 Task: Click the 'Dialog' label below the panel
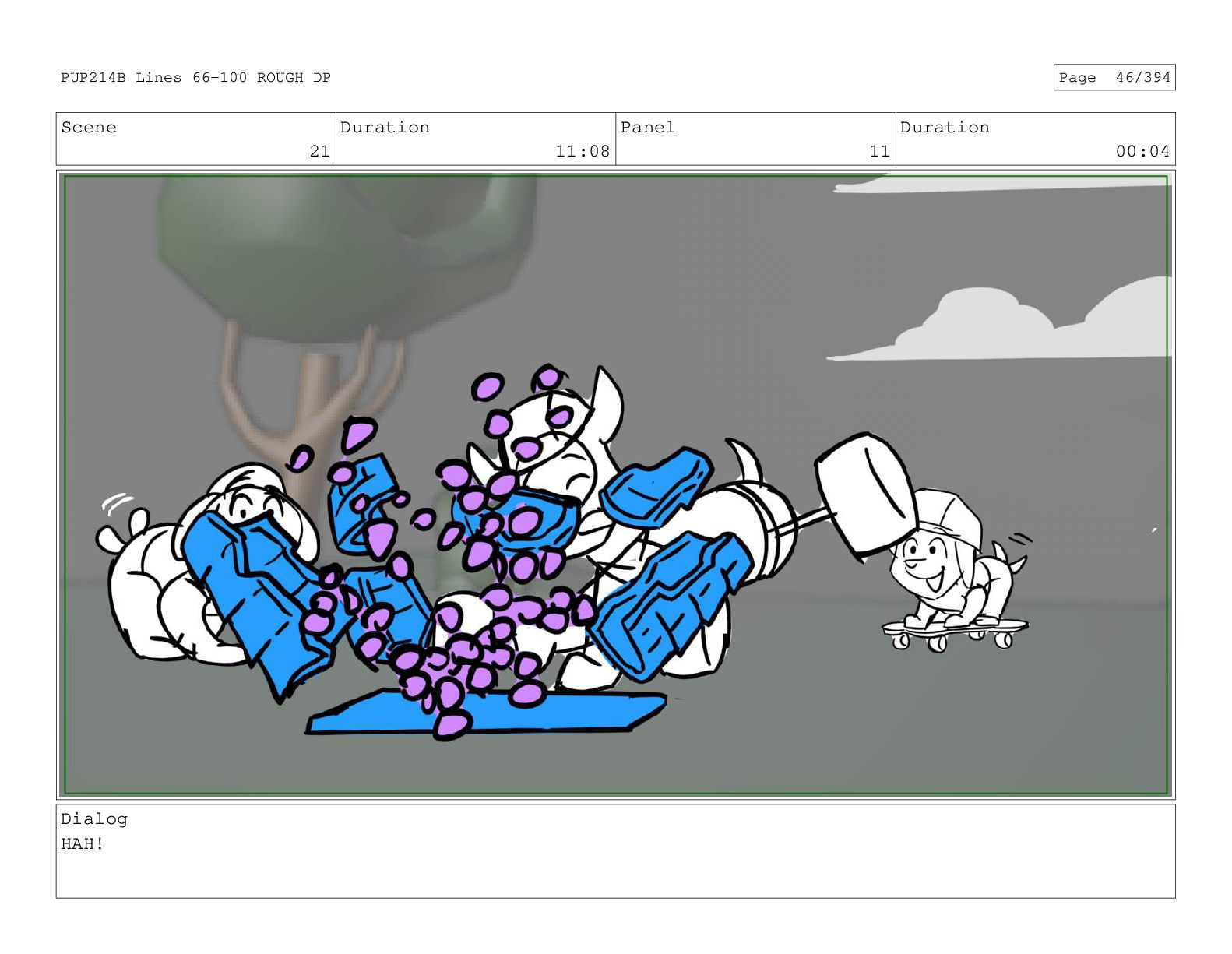click(94, 818)
